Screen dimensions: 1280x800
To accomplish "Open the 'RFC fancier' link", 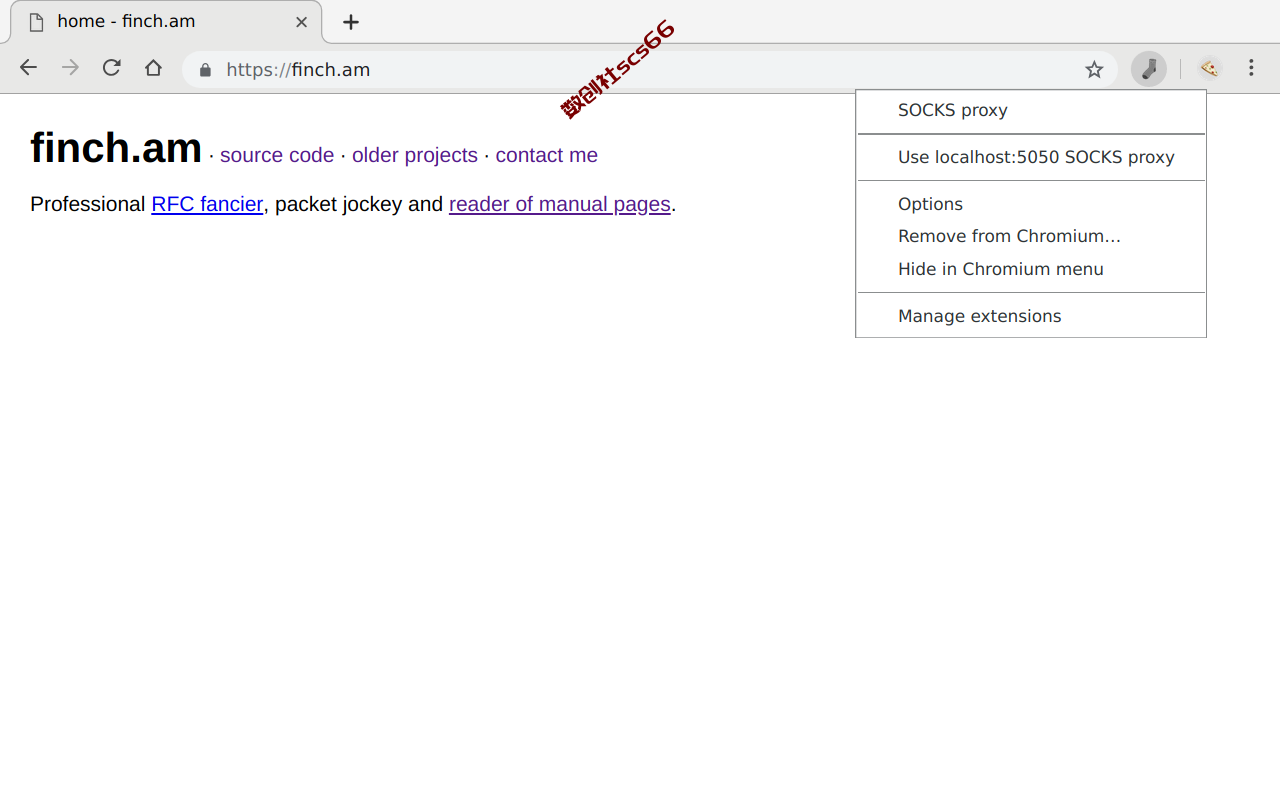I will pos(207,204).
